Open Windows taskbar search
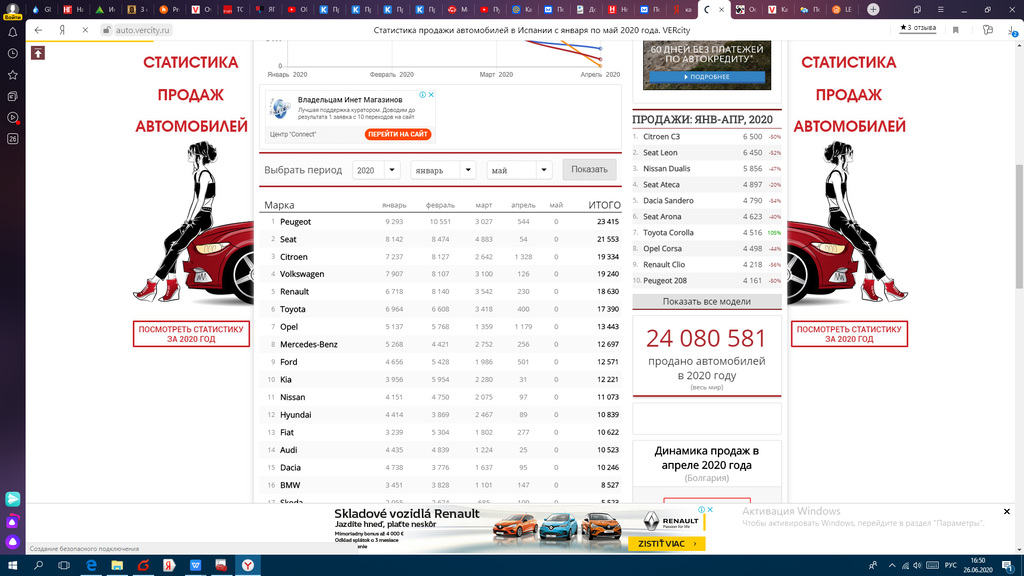The image size is (1024, 576). [39, 566]
